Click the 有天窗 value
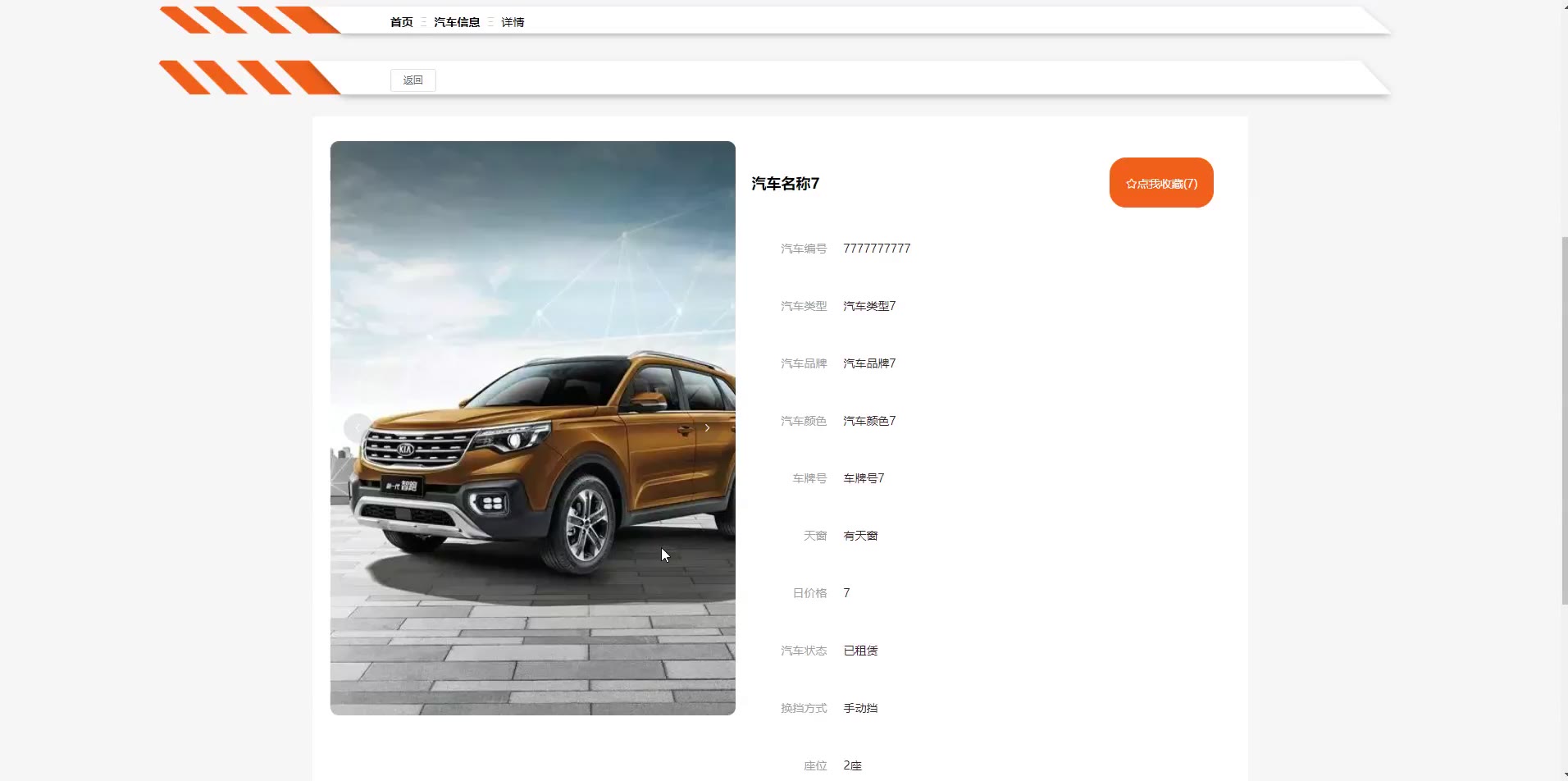The image size is (1568, 781). [x=860, y=536]
